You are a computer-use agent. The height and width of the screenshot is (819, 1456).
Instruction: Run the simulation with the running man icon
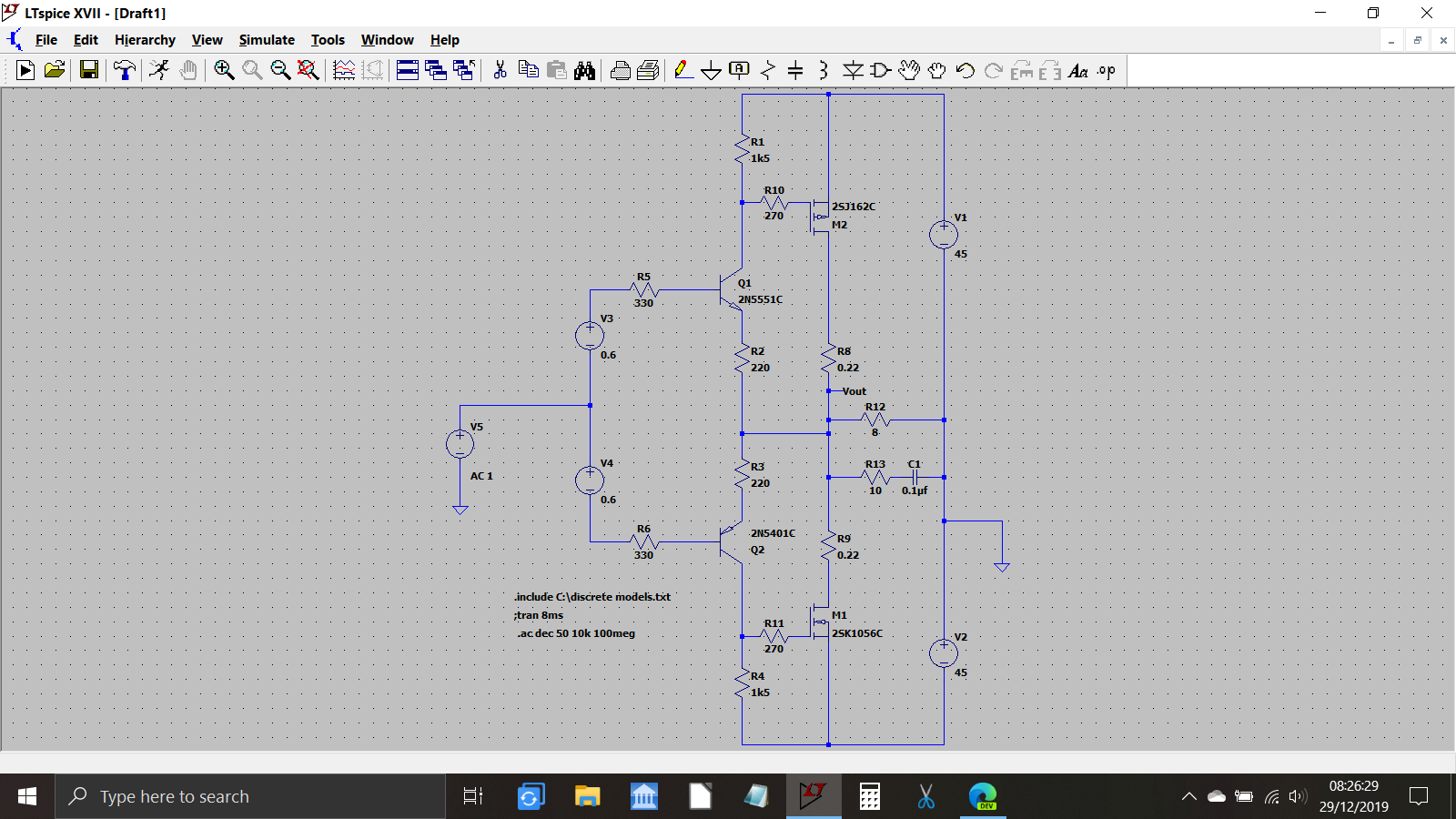coord(159,70)
